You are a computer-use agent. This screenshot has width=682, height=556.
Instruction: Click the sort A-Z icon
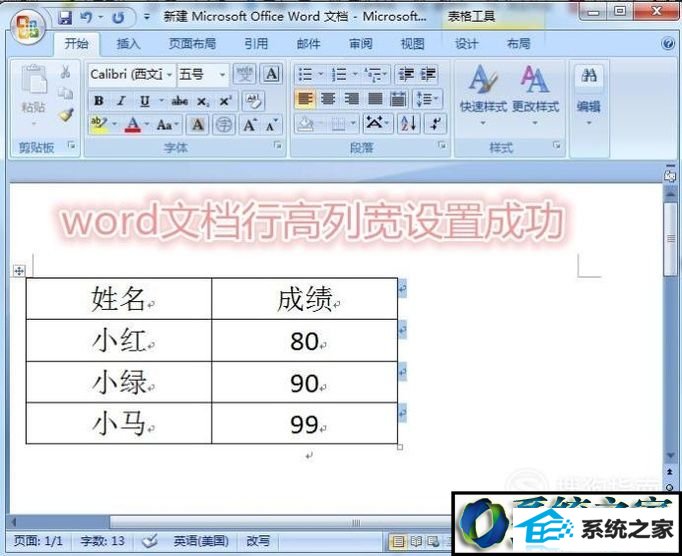(x=408, y=123)
